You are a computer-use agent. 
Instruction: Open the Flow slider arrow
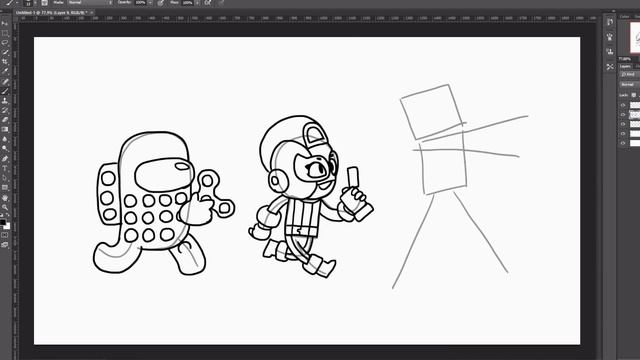pyautogui.click(x=197, y=3)
